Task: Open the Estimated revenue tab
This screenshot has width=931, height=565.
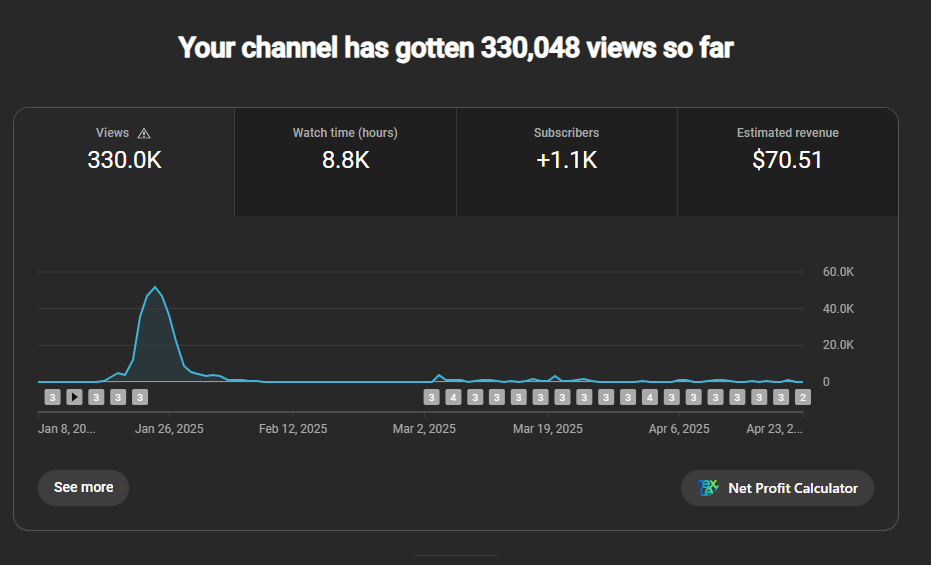Action: pyautogui.click(x=787, y=160)
